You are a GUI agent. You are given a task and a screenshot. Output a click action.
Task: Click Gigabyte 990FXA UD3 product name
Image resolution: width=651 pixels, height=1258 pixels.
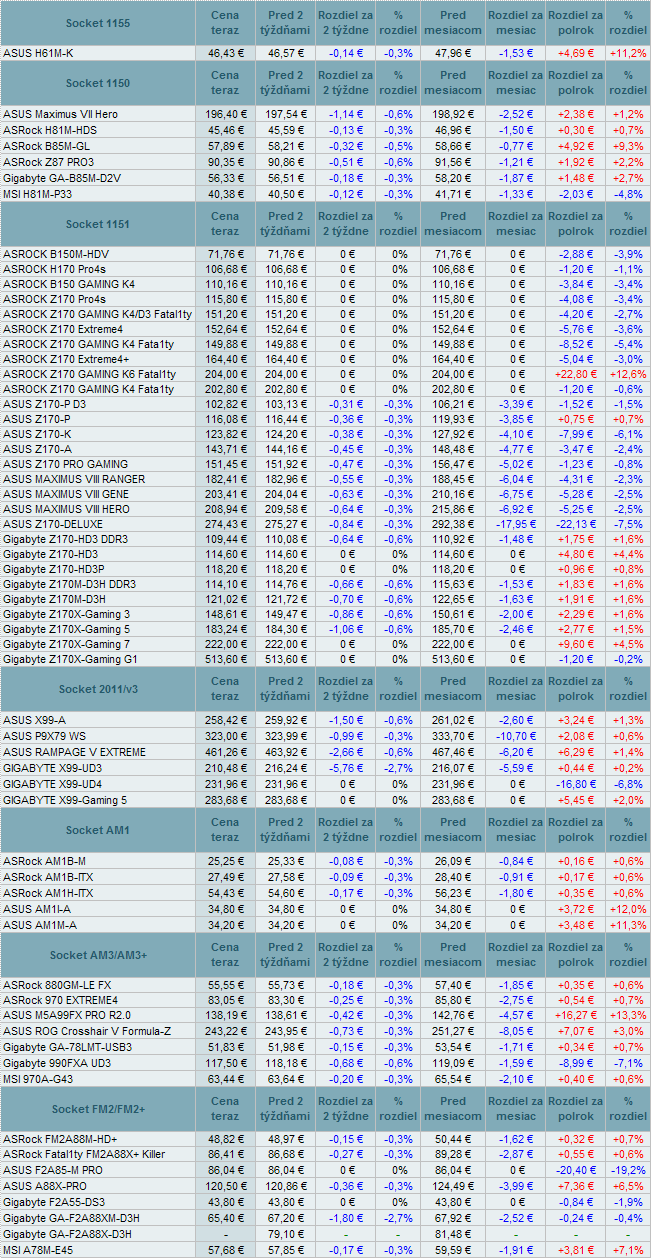[56, 1062]
